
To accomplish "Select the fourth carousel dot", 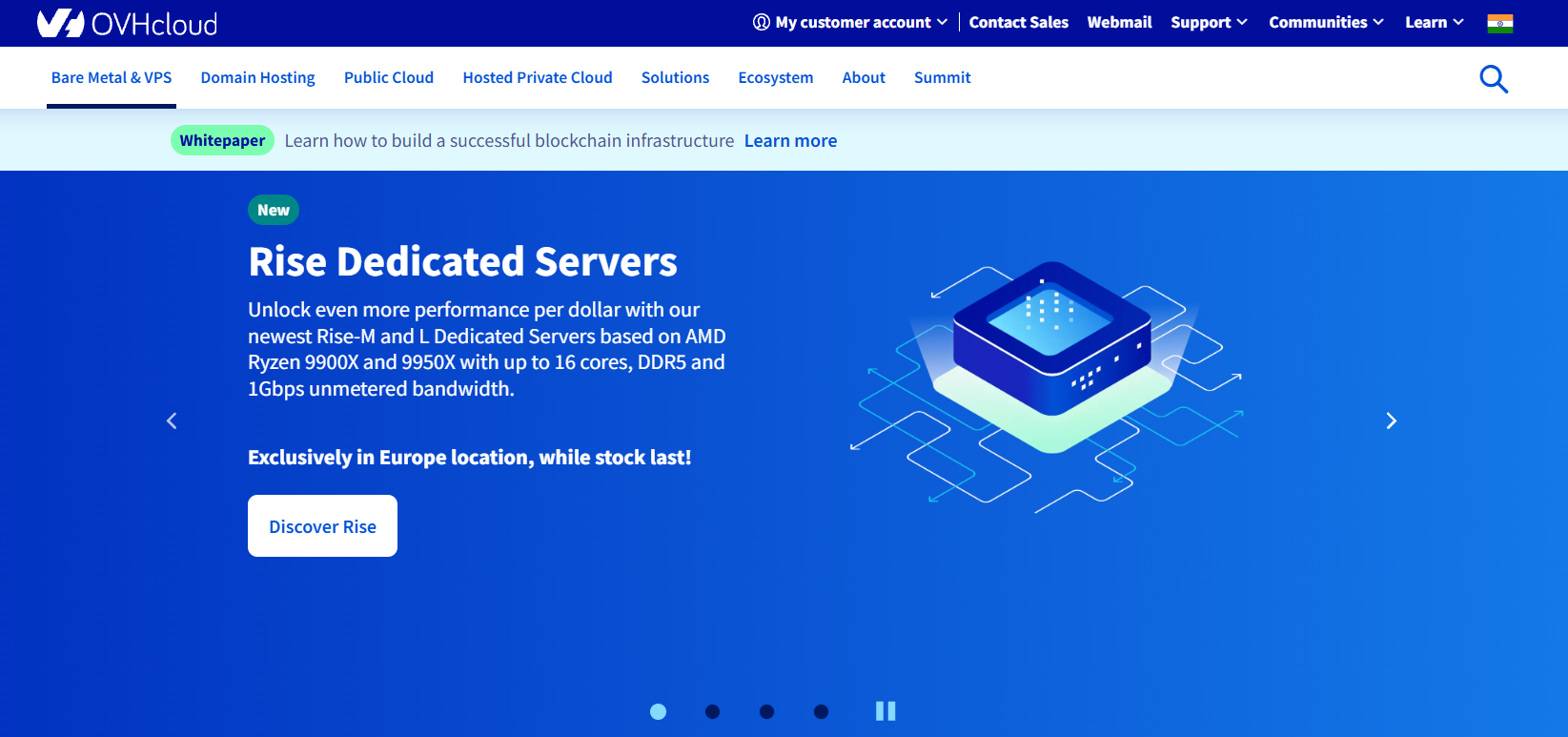I will pos(821,711).
